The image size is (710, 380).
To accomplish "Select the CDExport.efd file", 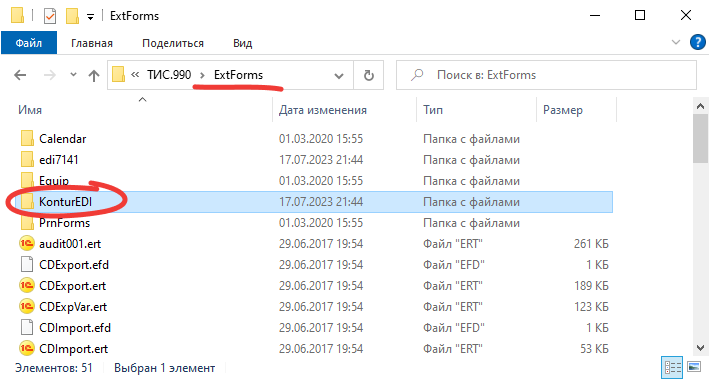I will coord(74,265).
